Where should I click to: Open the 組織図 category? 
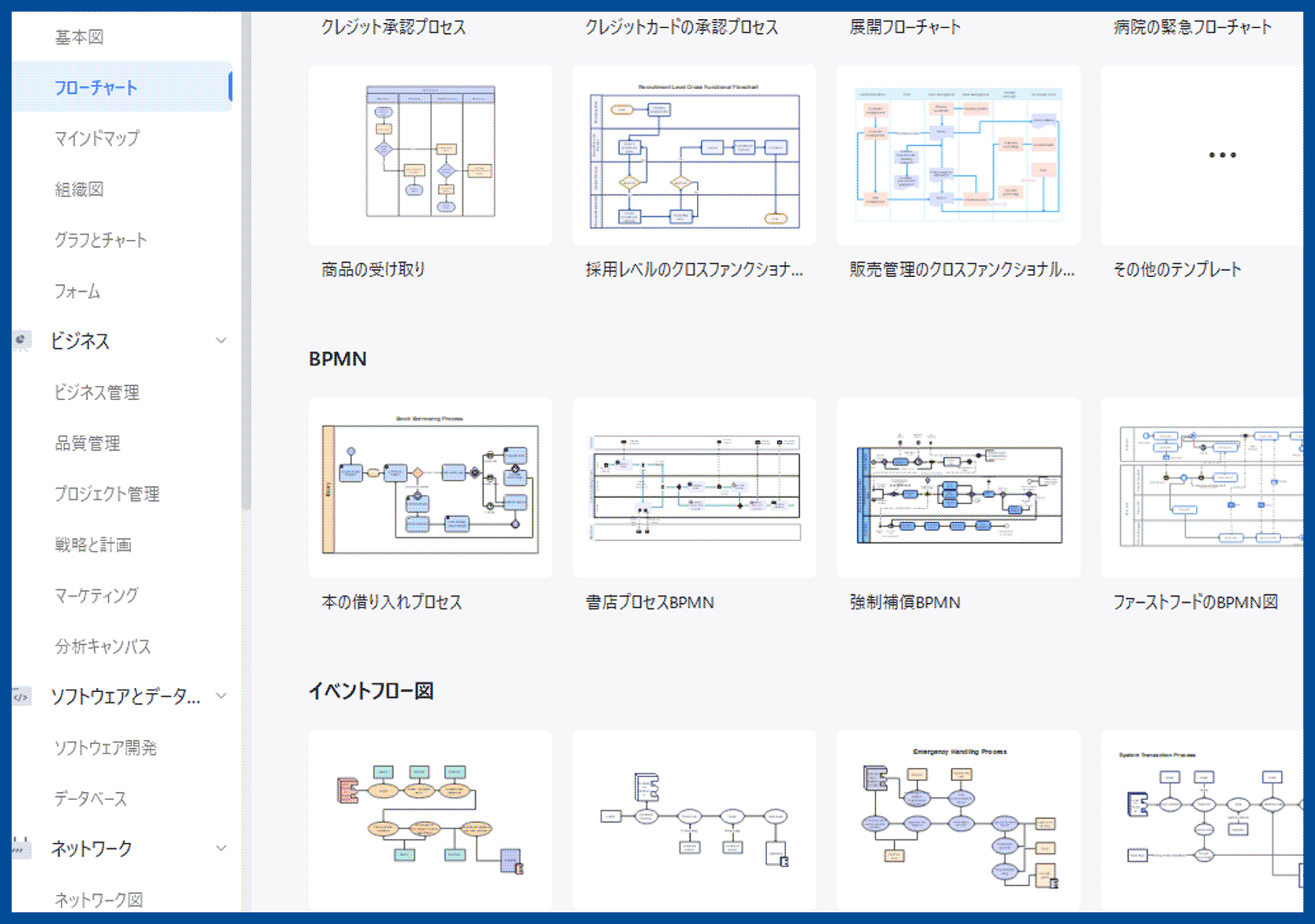click(79, 189)
